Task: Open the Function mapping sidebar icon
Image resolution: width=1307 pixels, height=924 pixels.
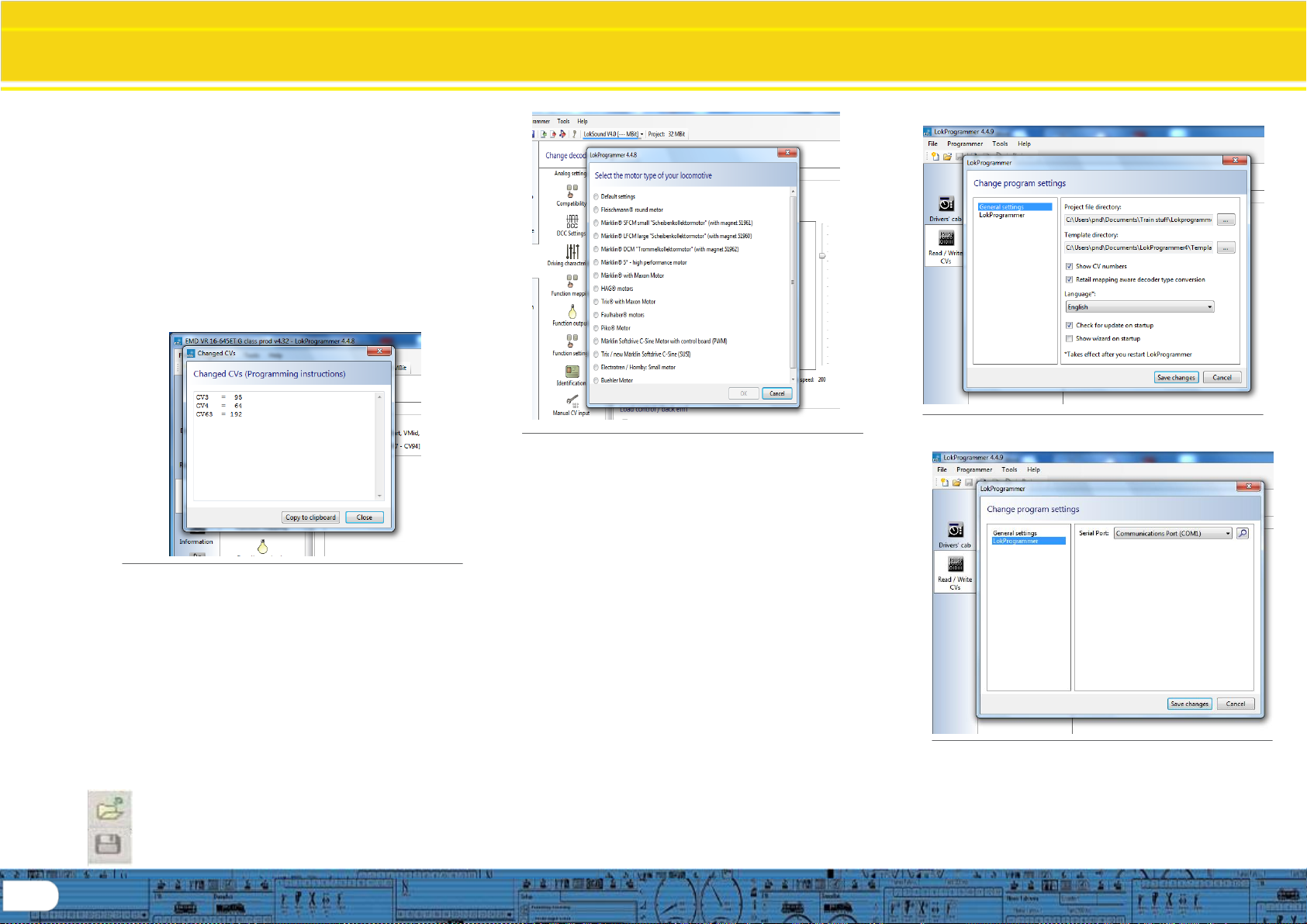Action: point(572,281)
